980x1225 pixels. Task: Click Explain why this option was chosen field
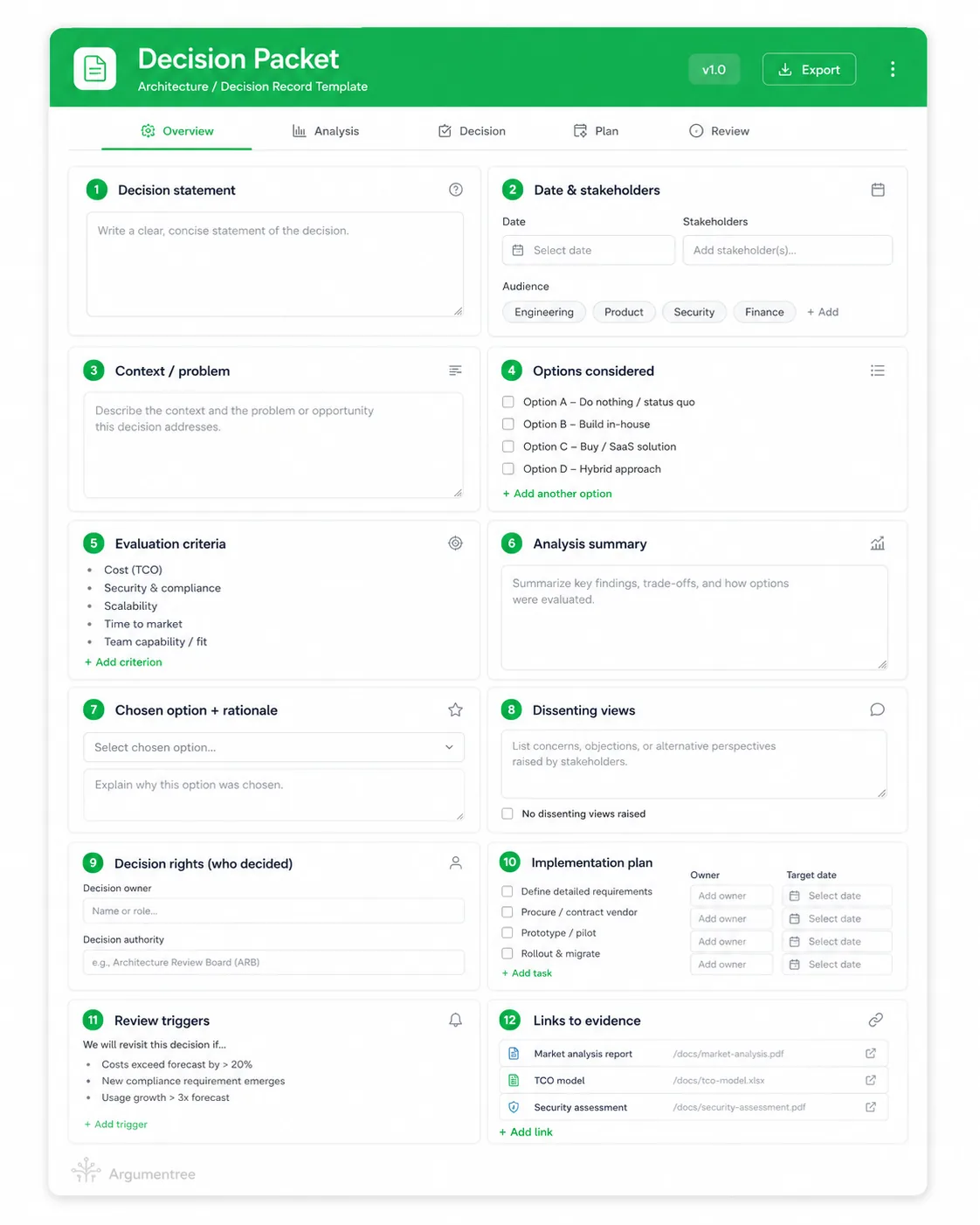(273, 794)
